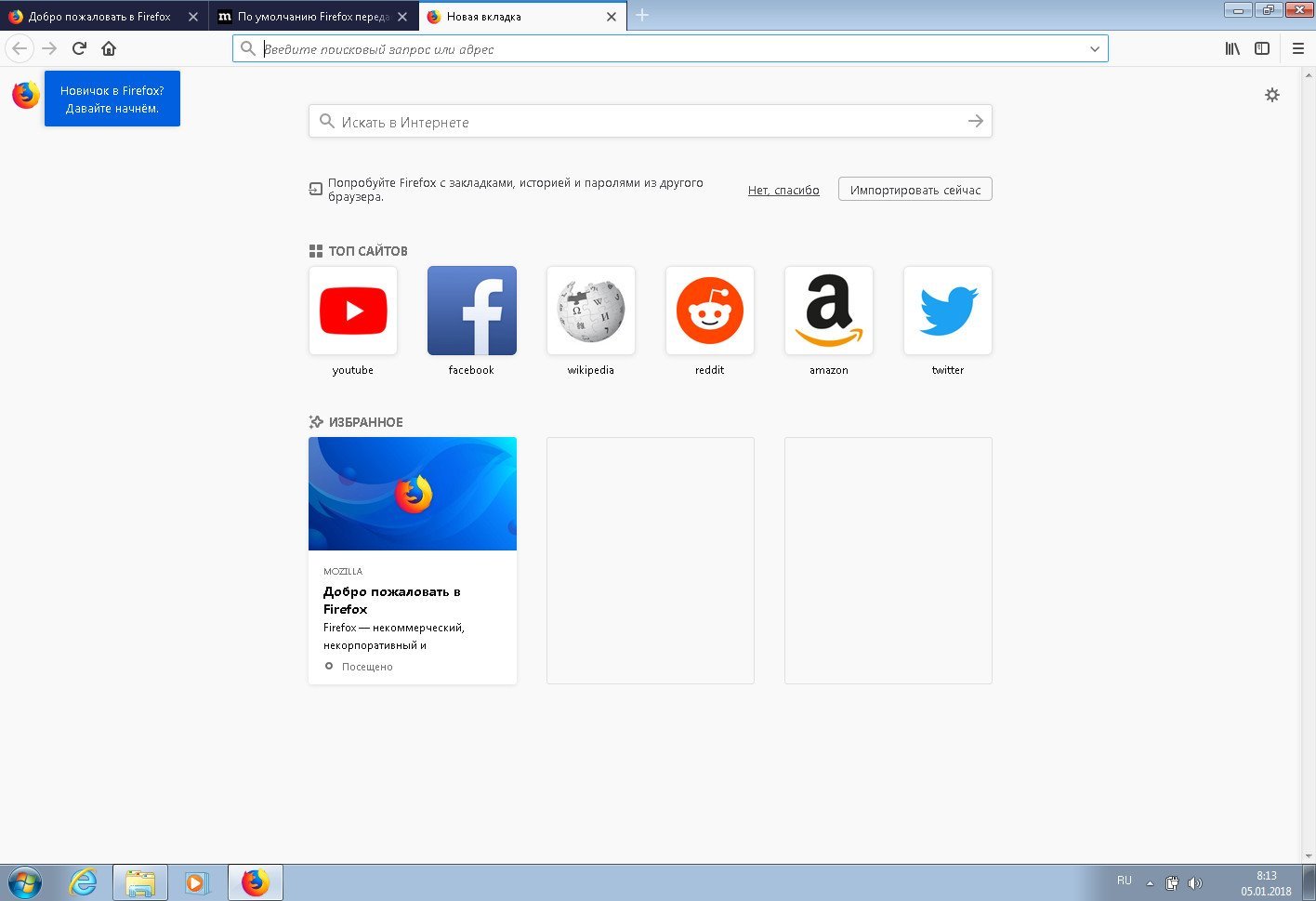Open the twitter top site tile

[x=948, y=311]
